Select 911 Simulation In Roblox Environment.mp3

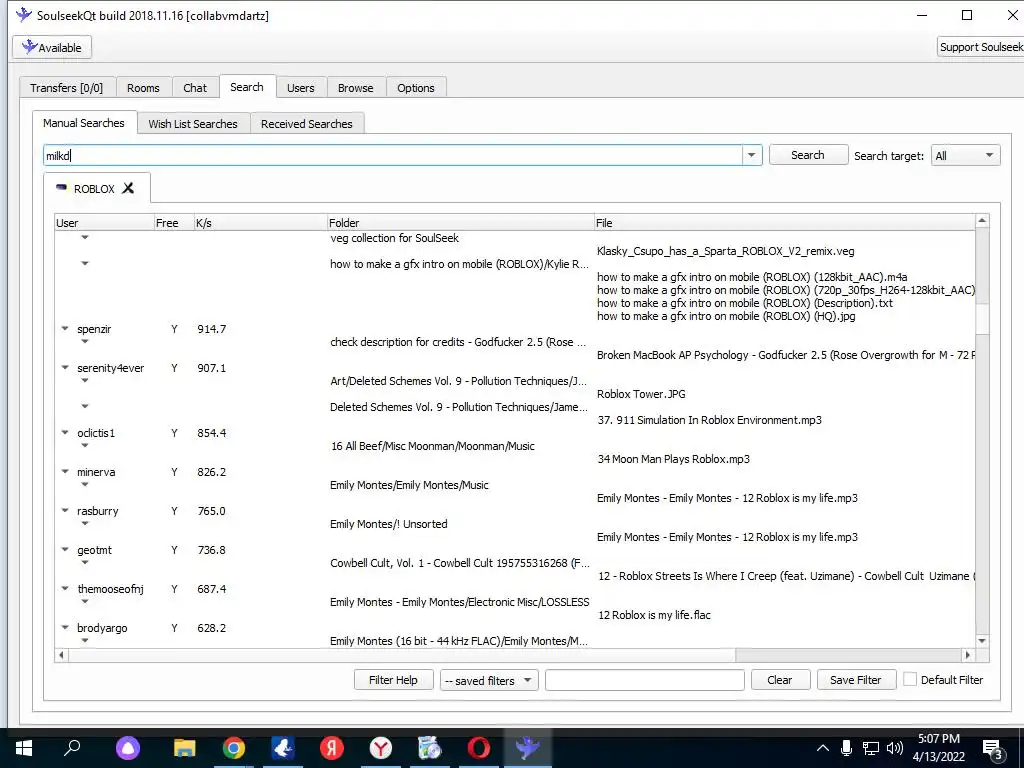(x=709, y=420)
